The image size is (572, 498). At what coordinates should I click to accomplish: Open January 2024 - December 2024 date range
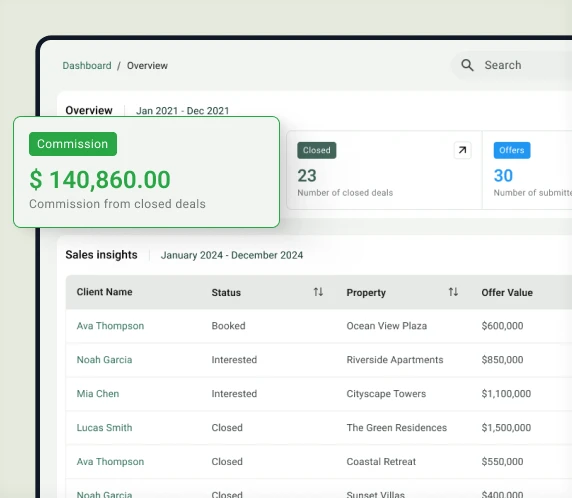(x=232, y=255)
